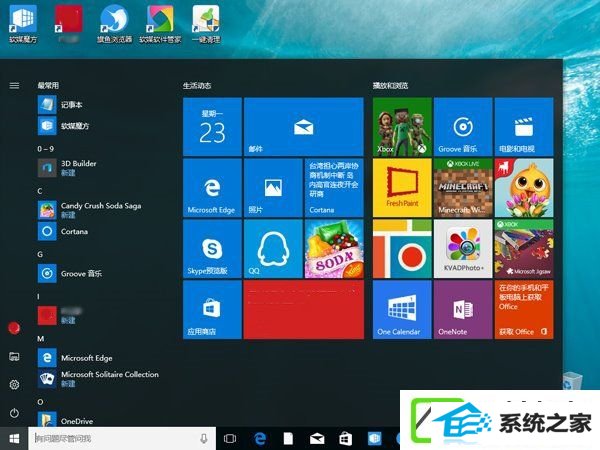The width and height of the screenshot is (600, 450).
Task: Open 一键清理 desktop shortcut
Action: tap(206, 24)
